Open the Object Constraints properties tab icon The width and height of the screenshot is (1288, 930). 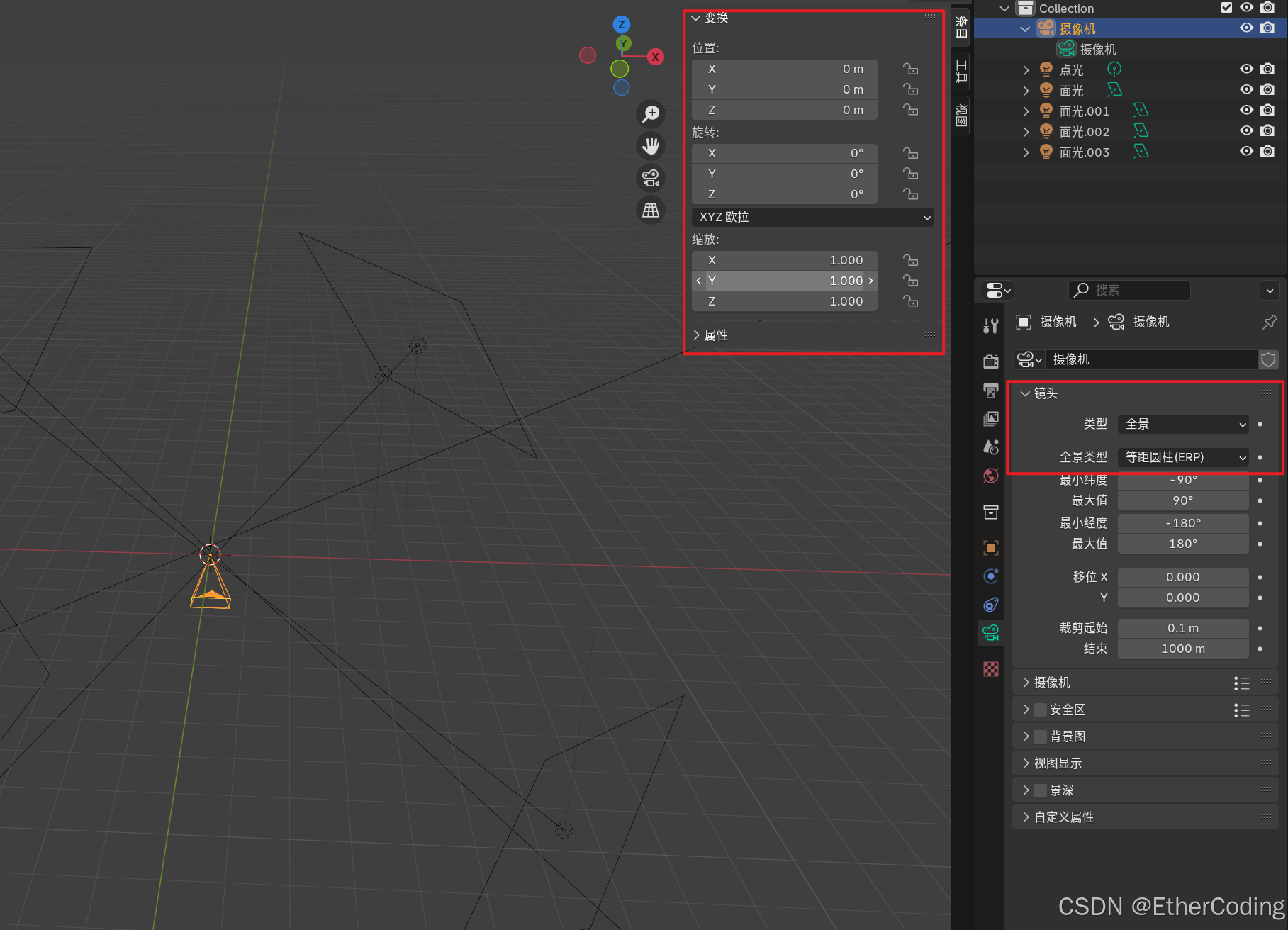tap(991, 605)
